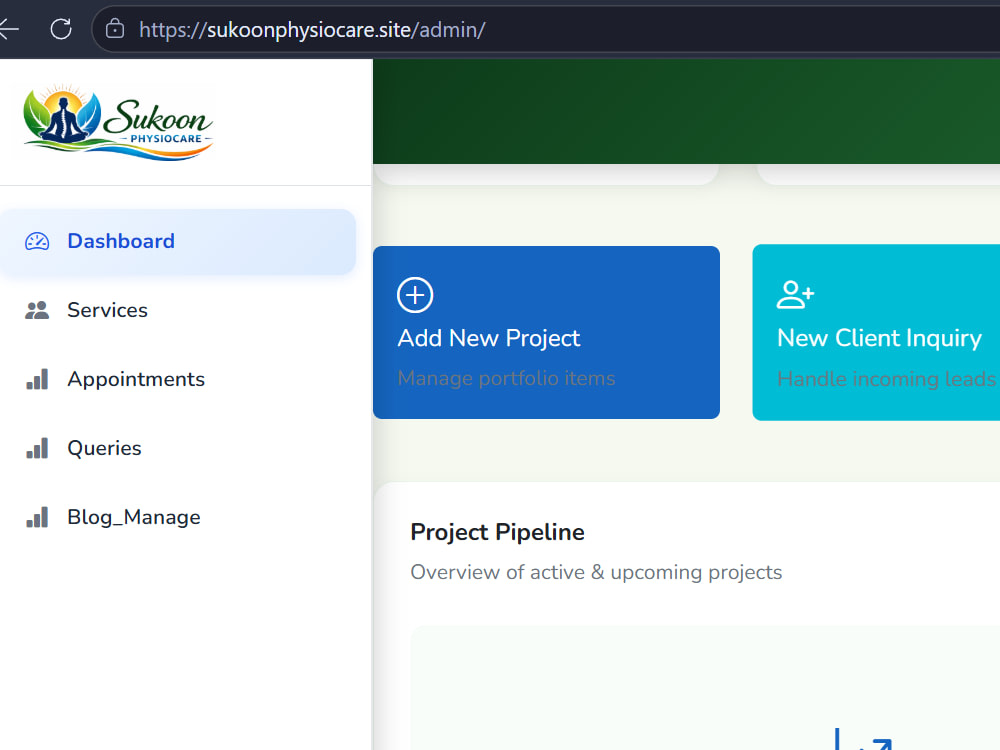Click the Handle incoming leads subtitle
1000x750 pixels.
[886, 379]
